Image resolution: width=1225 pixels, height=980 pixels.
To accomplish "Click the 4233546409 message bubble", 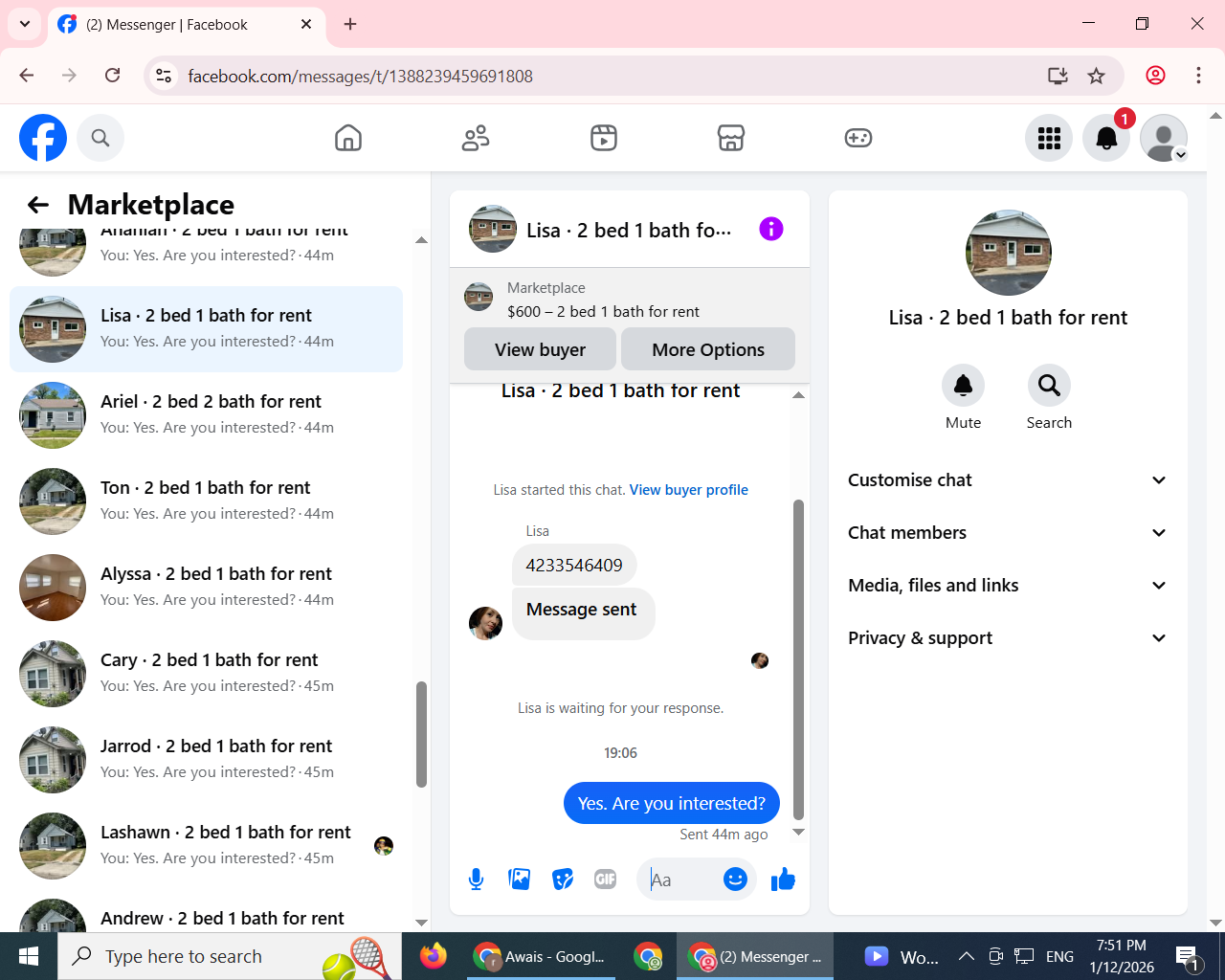I will [x=574, y=566].
